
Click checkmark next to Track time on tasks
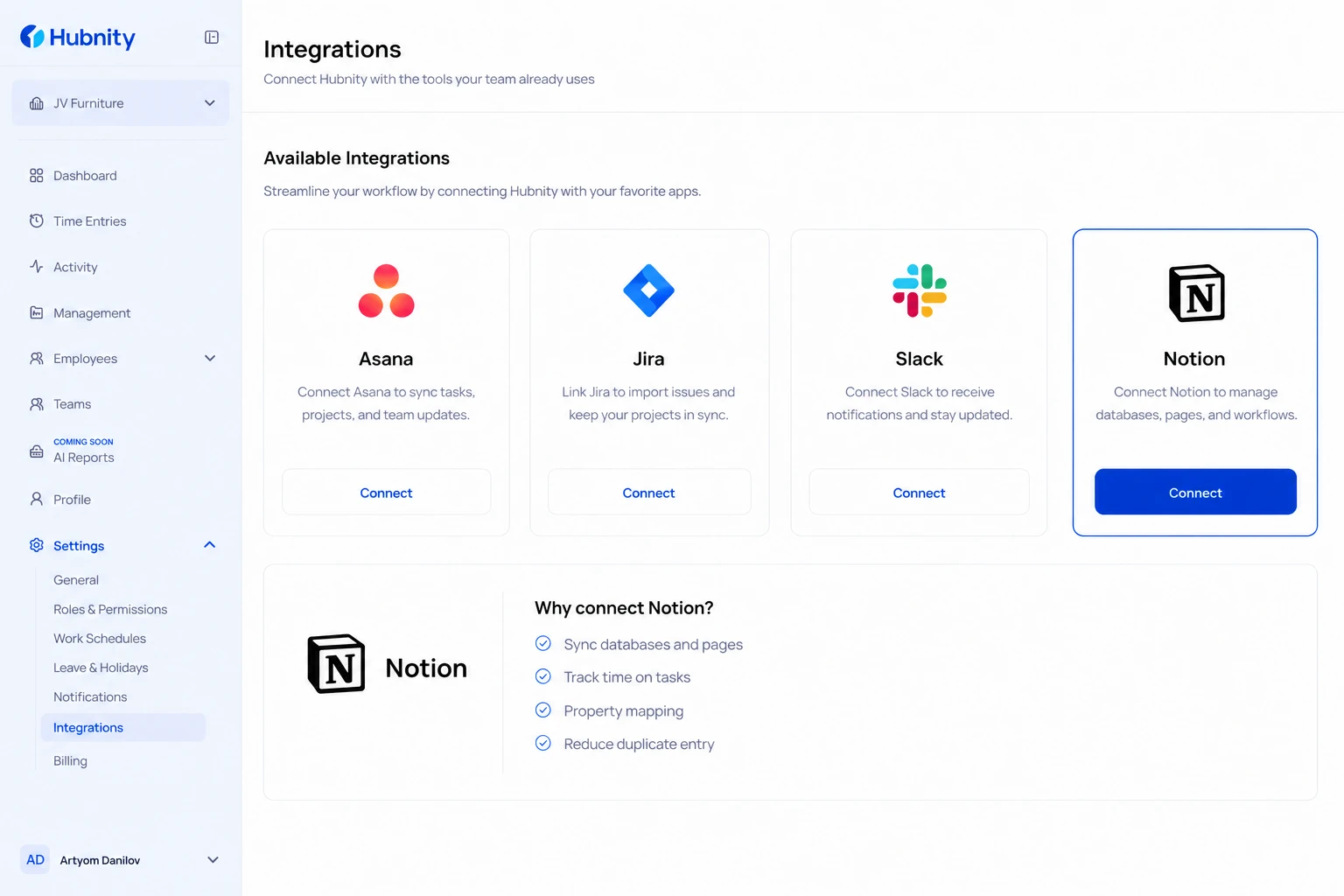(x=543, y=677)
